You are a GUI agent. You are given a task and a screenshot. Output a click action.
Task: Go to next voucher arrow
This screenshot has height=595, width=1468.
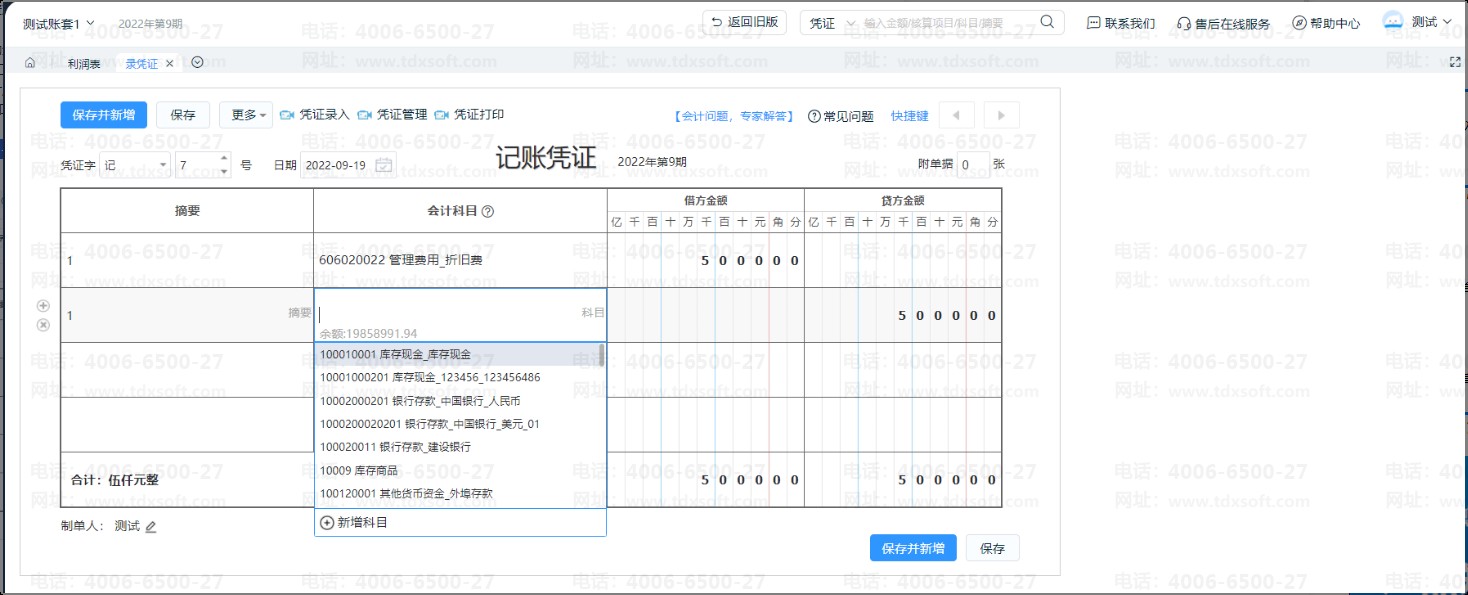1001,115
